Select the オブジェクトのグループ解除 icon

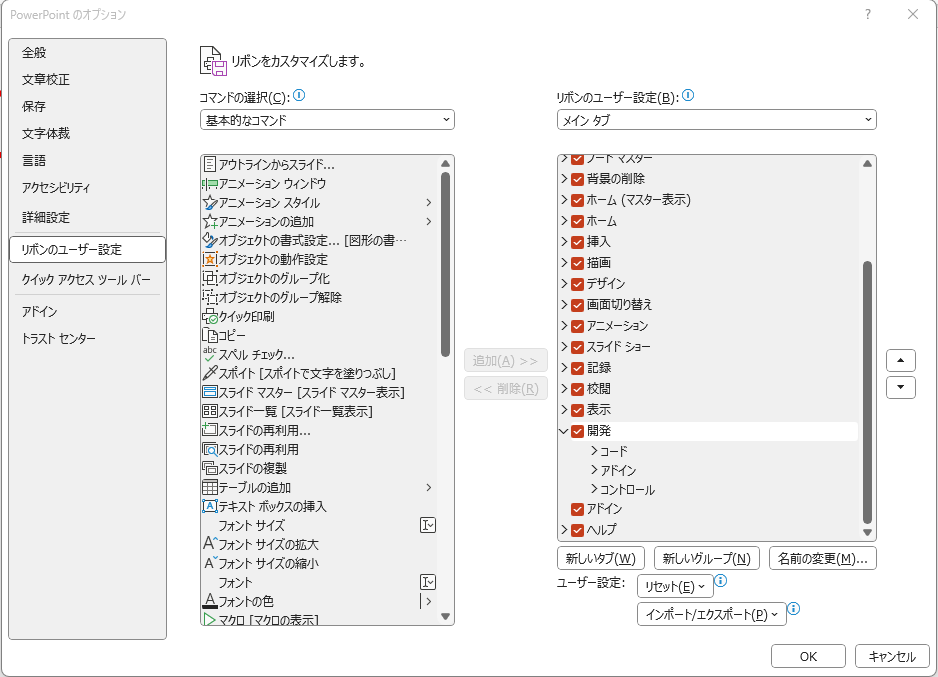click(x=210, y=297)
